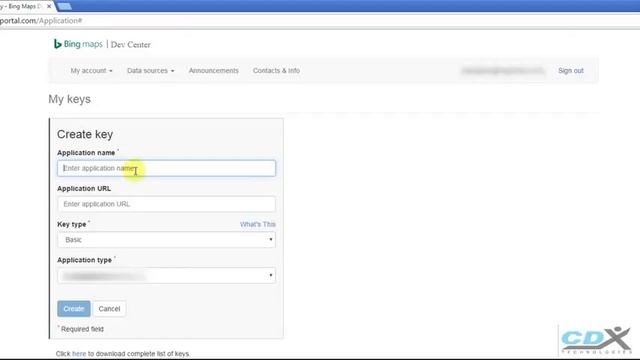Click the Create button
Screen dimensions: 640x360
74,309
